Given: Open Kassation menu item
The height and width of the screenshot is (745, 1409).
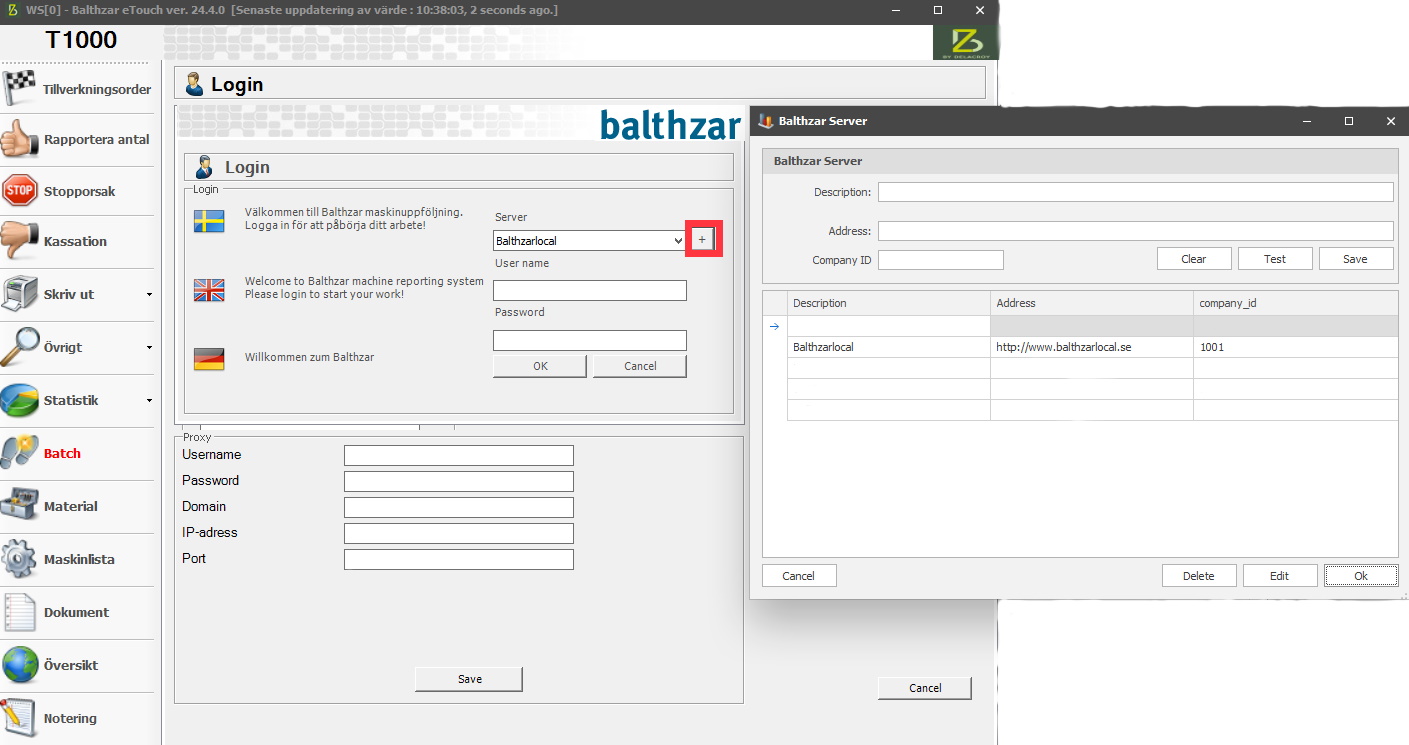Looking at the screenshot, I should (75, 241).
